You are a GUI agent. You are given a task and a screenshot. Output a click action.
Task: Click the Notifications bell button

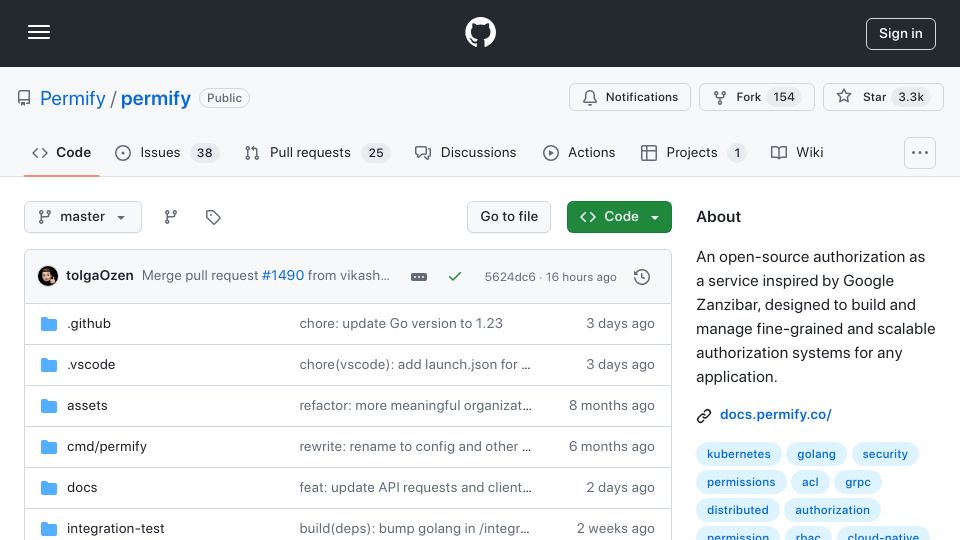[x=629, y=97]
